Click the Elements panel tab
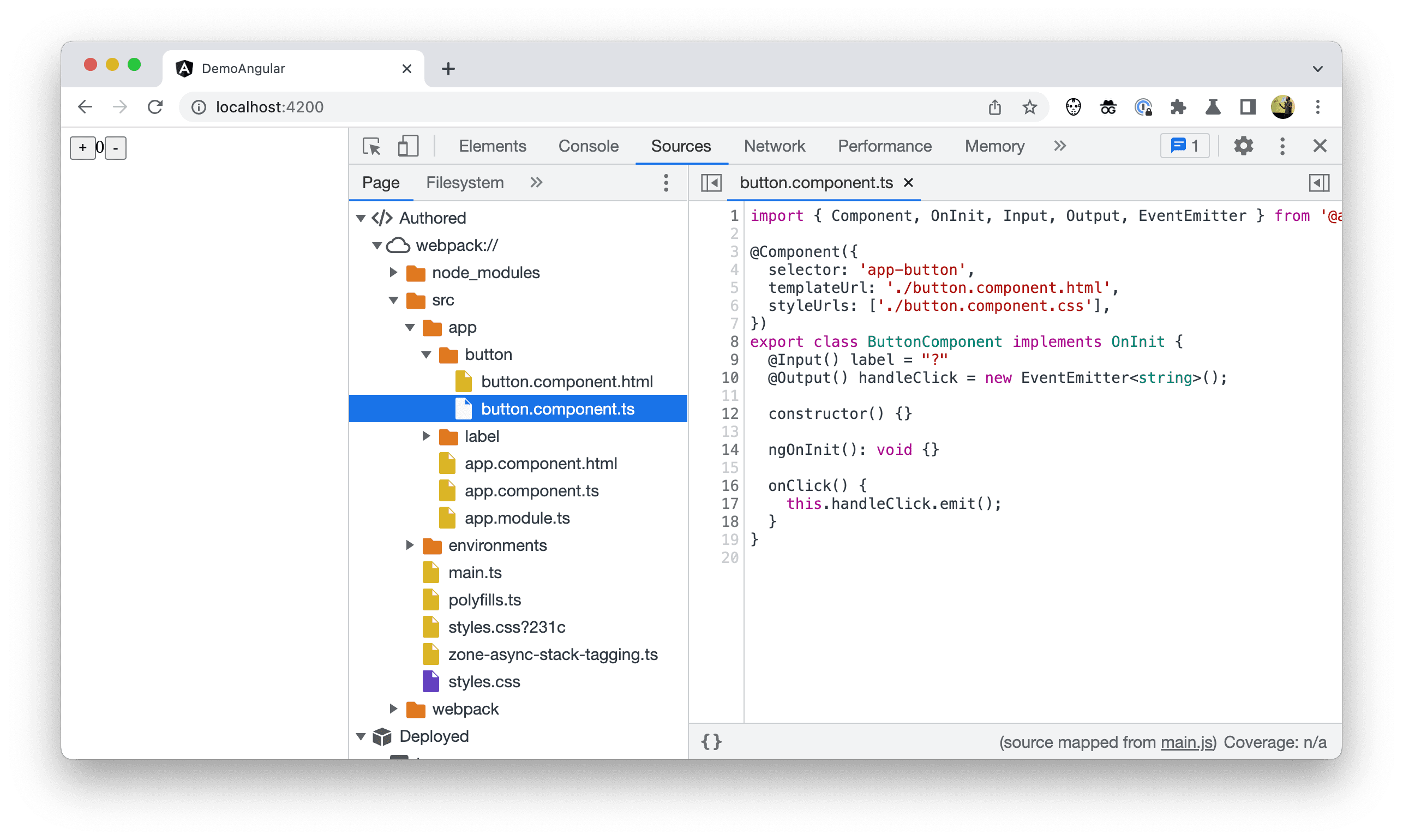 (x=491, y=145)
